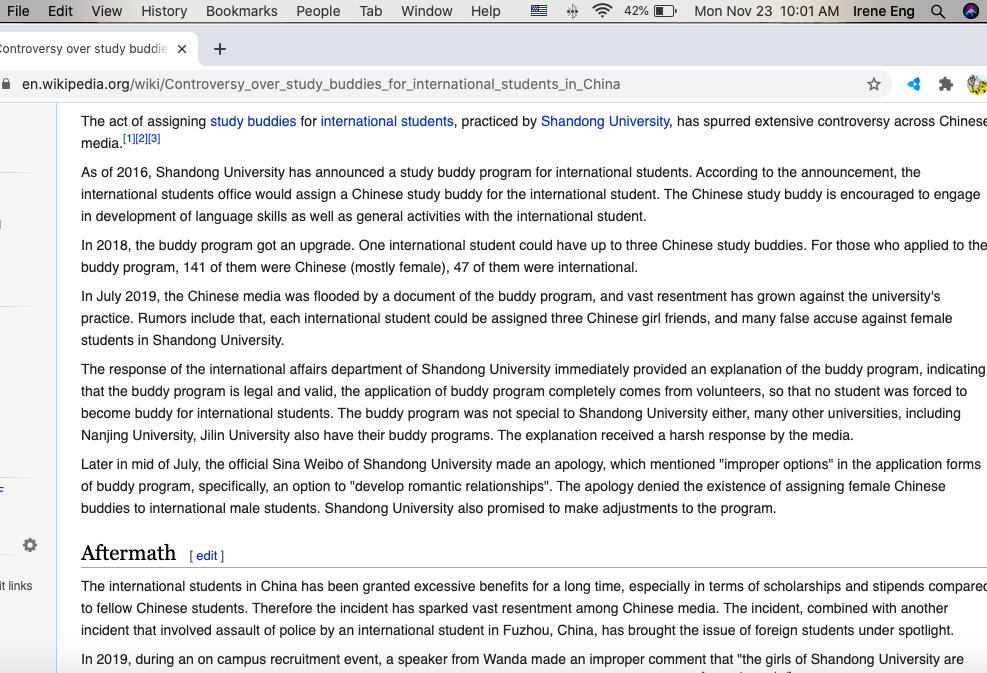Click the settings gear in the left sidebar
The width and height of the screenshot is (987, 673).
[30, 545]
